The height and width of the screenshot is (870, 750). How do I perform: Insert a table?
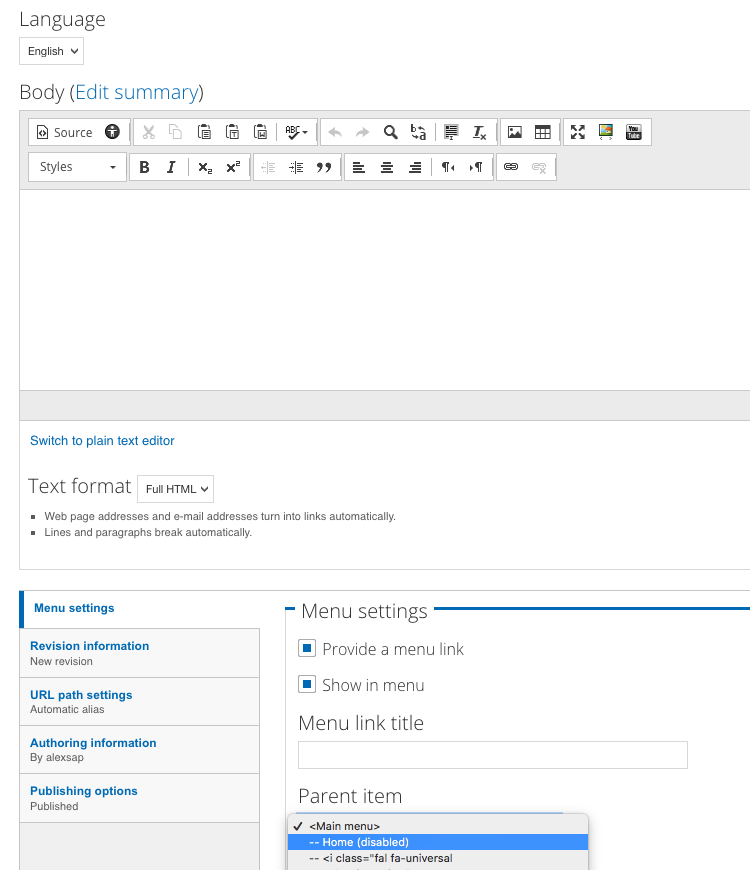(x=541, y=131)
